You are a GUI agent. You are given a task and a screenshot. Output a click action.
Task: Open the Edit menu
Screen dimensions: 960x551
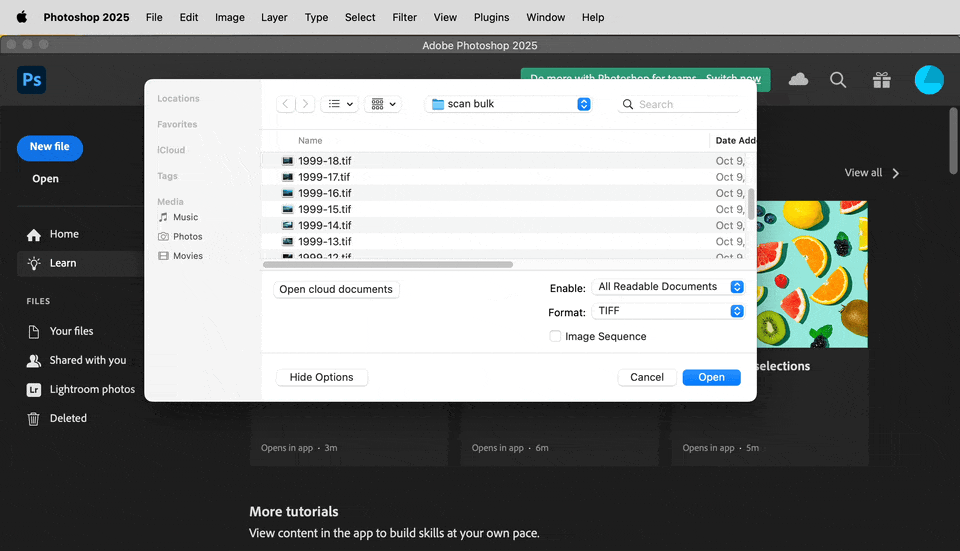tap(189, 17)
